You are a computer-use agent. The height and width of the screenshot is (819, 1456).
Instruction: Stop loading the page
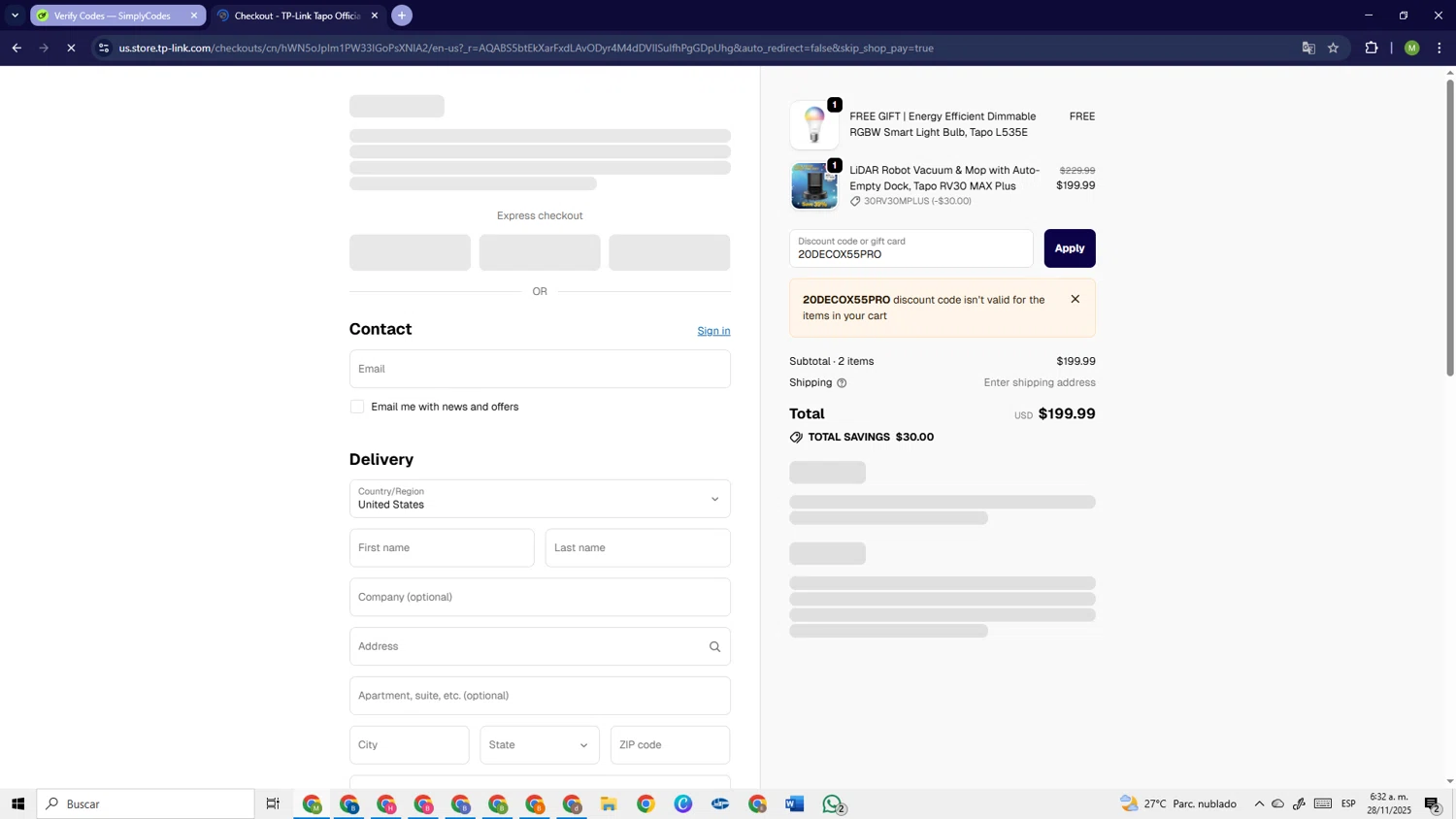pyautogui.click(x=71, y=48)
